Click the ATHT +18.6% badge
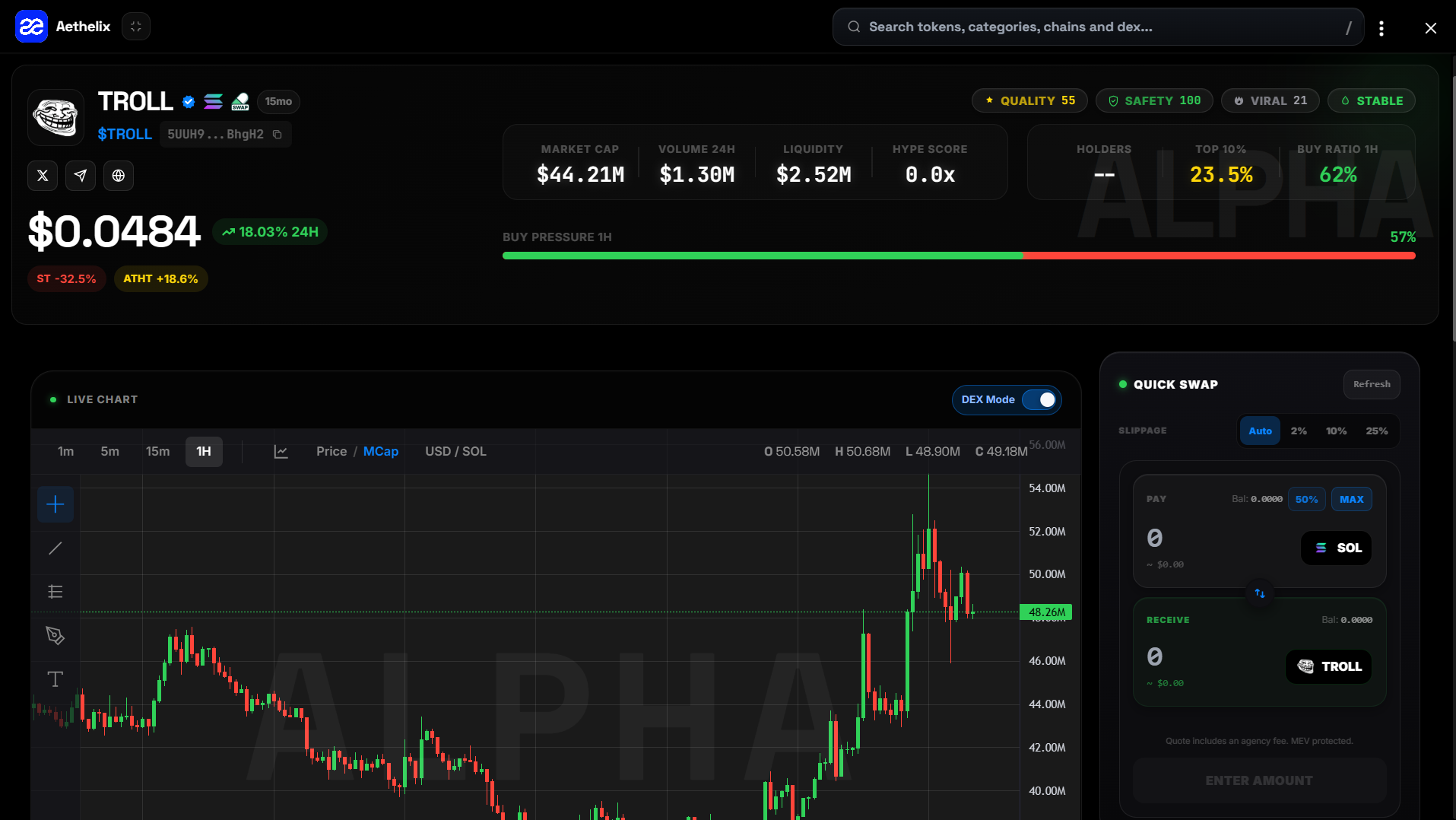 coord(160,278)
